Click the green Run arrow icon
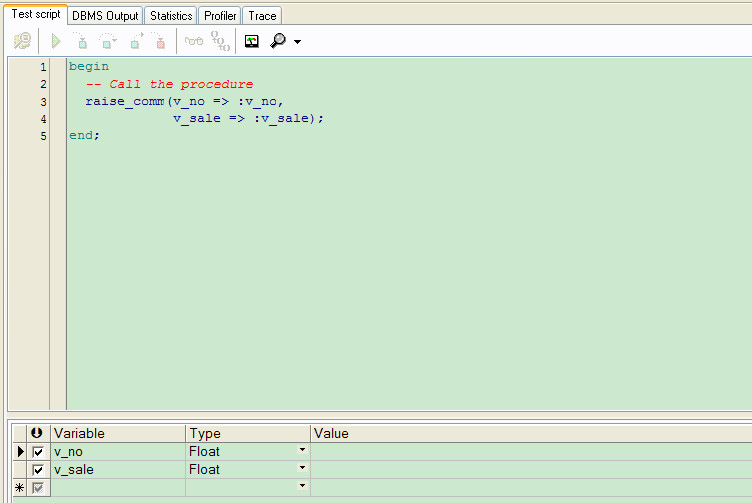This screenshot has width=752, height=503. (56, 41)
